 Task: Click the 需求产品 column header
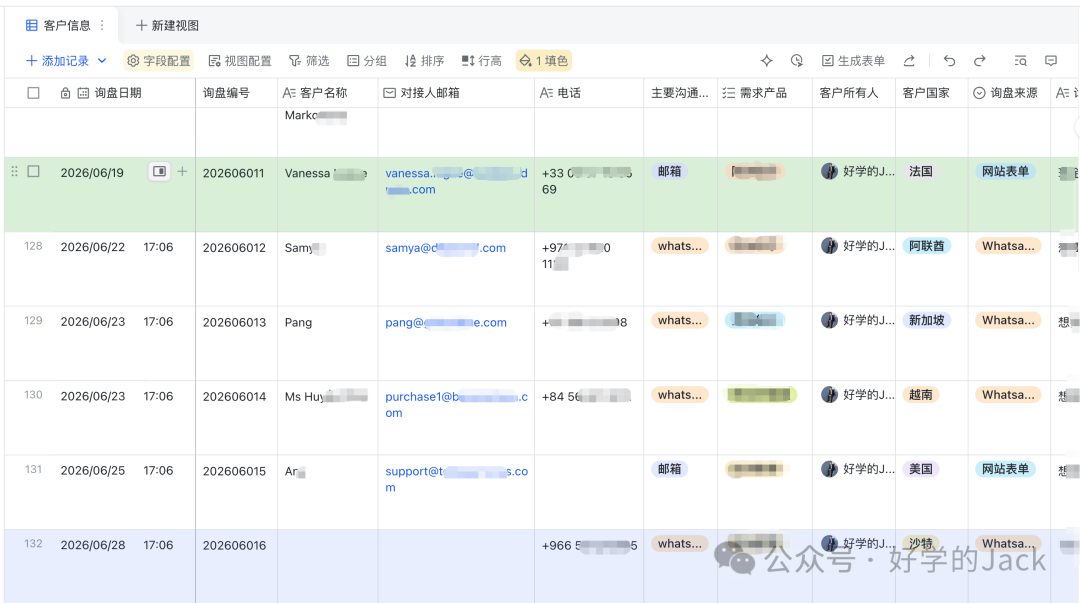(763, 93)
